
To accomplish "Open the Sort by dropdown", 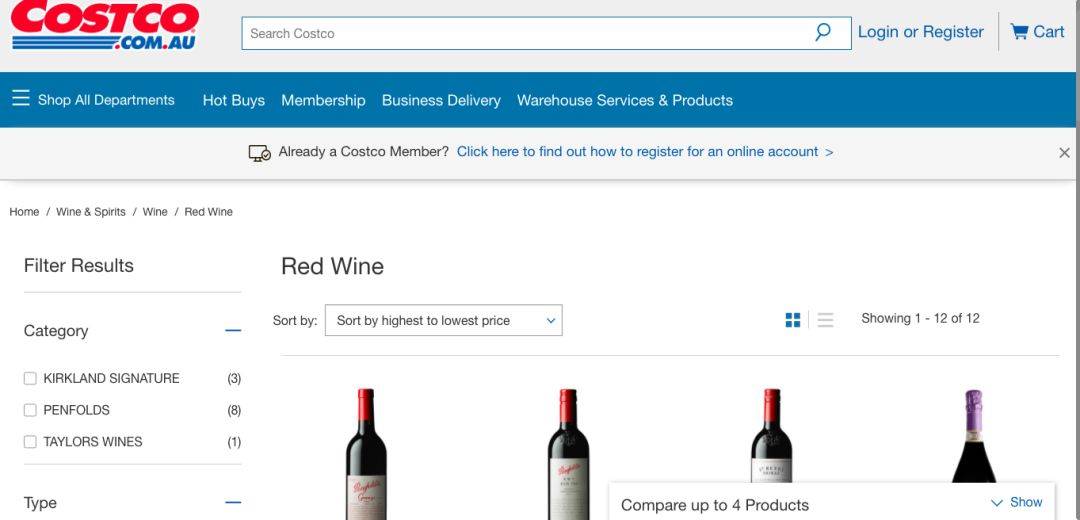I will 444,320.
